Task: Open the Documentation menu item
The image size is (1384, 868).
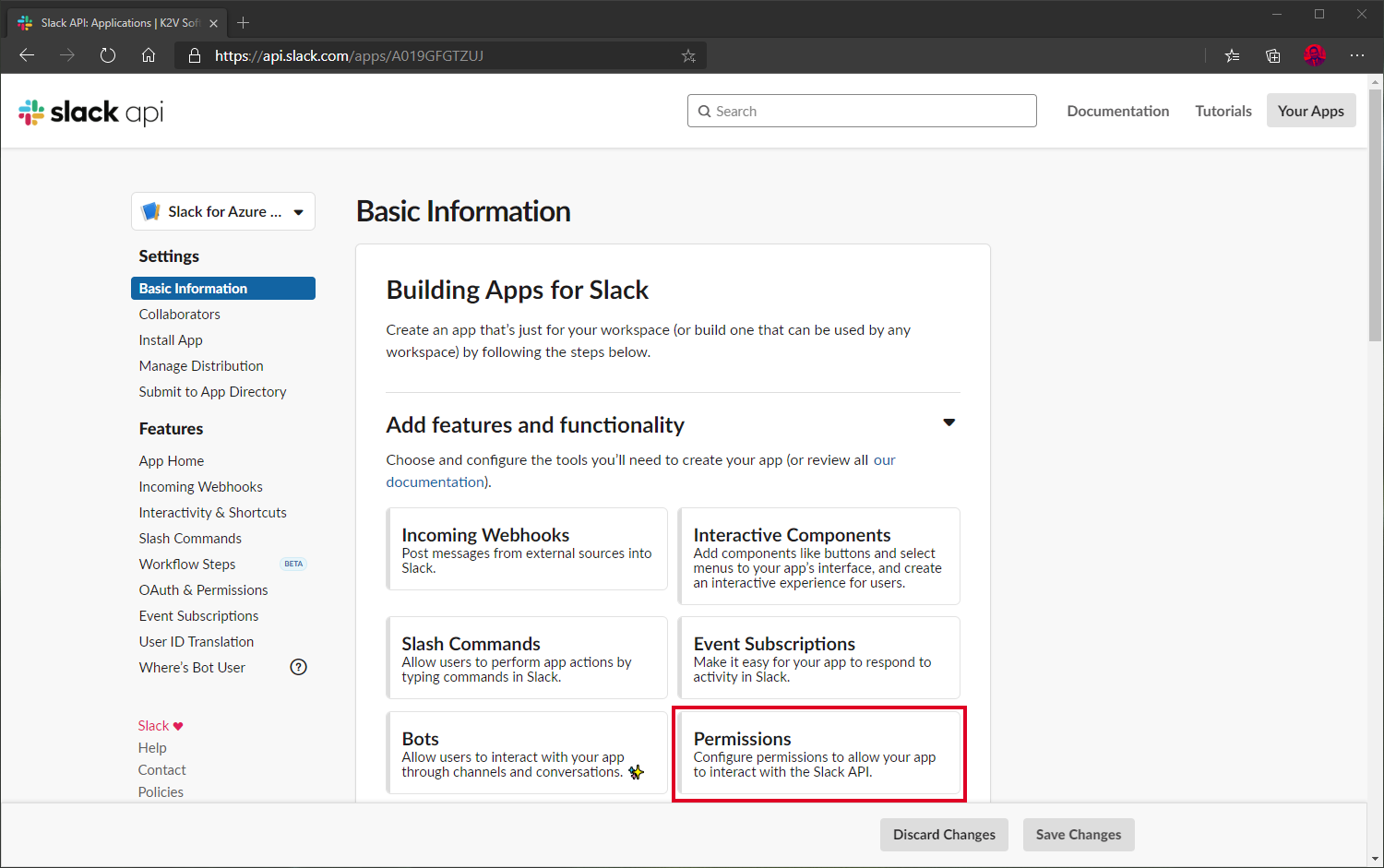Action: [x=1118, y=111]
